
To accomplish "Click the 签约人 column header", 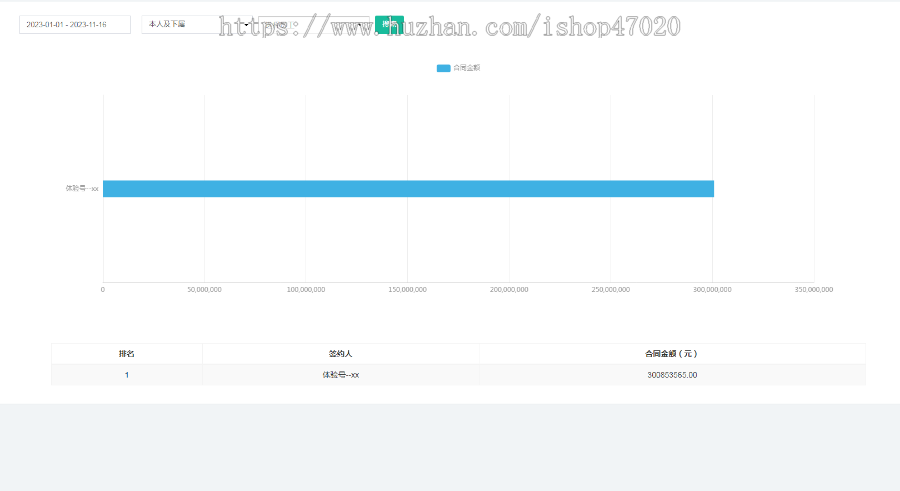I will [340, 354].
